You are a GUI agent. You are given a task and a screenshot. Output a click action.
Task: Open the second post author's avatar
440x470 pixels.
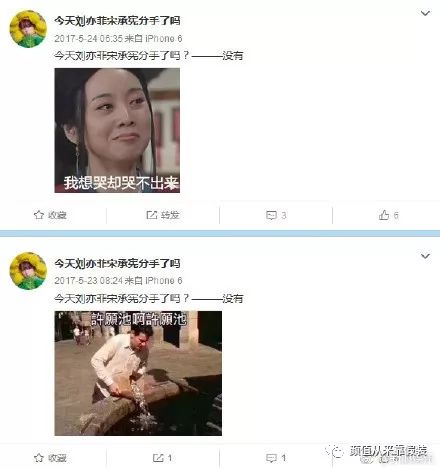point(28,271)
